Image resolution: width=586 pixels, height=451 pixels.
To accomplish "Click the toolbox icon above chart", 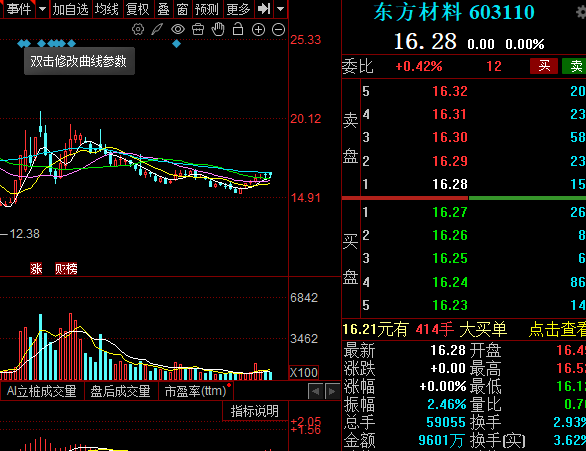I will tap(198, 29).
